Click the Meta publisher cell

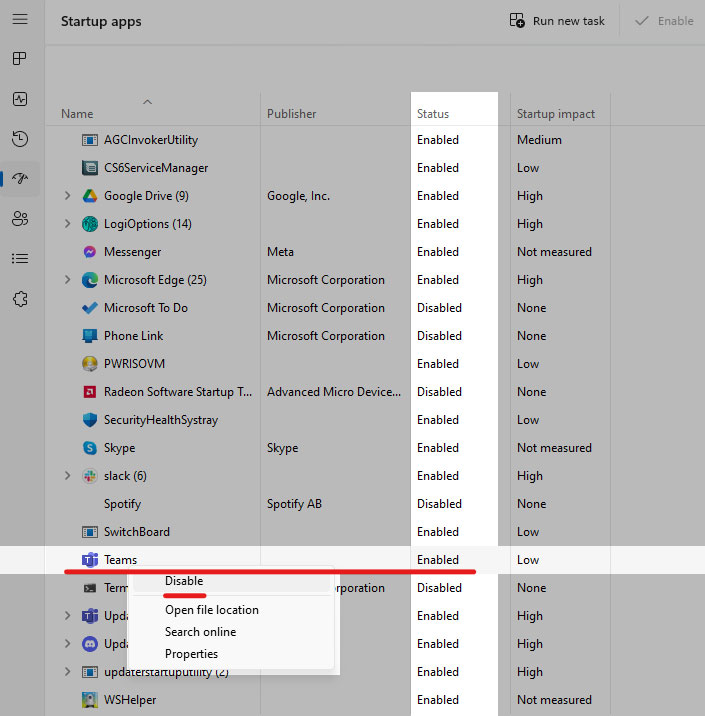coord(280,252)
